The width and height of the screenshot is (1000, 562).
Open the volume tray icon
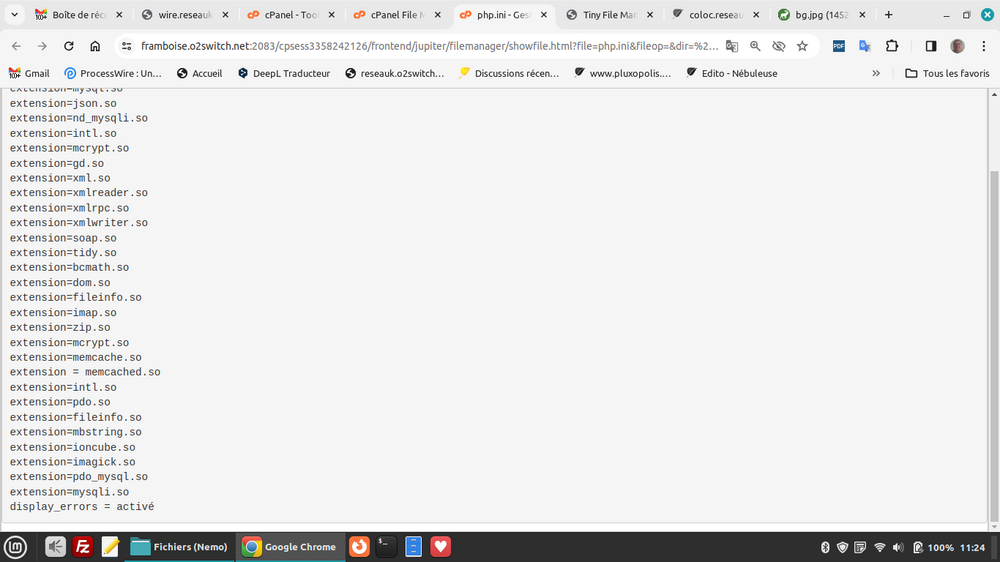[898, 547]
